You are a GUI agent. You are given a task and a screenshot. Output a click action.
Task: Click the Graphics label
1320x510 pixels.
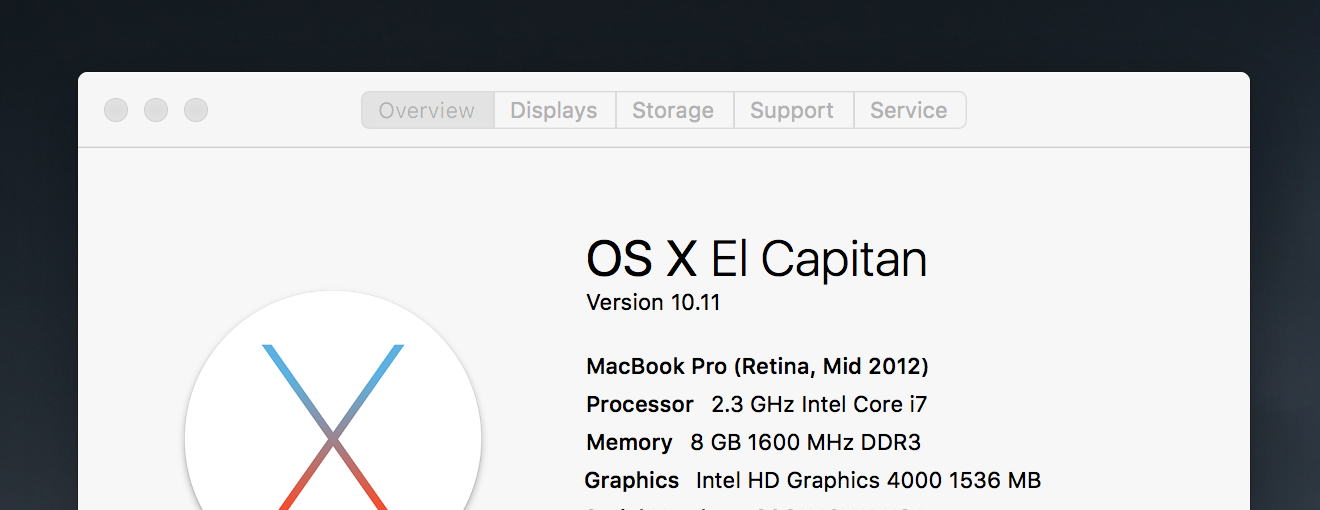[x=632, y=480]
